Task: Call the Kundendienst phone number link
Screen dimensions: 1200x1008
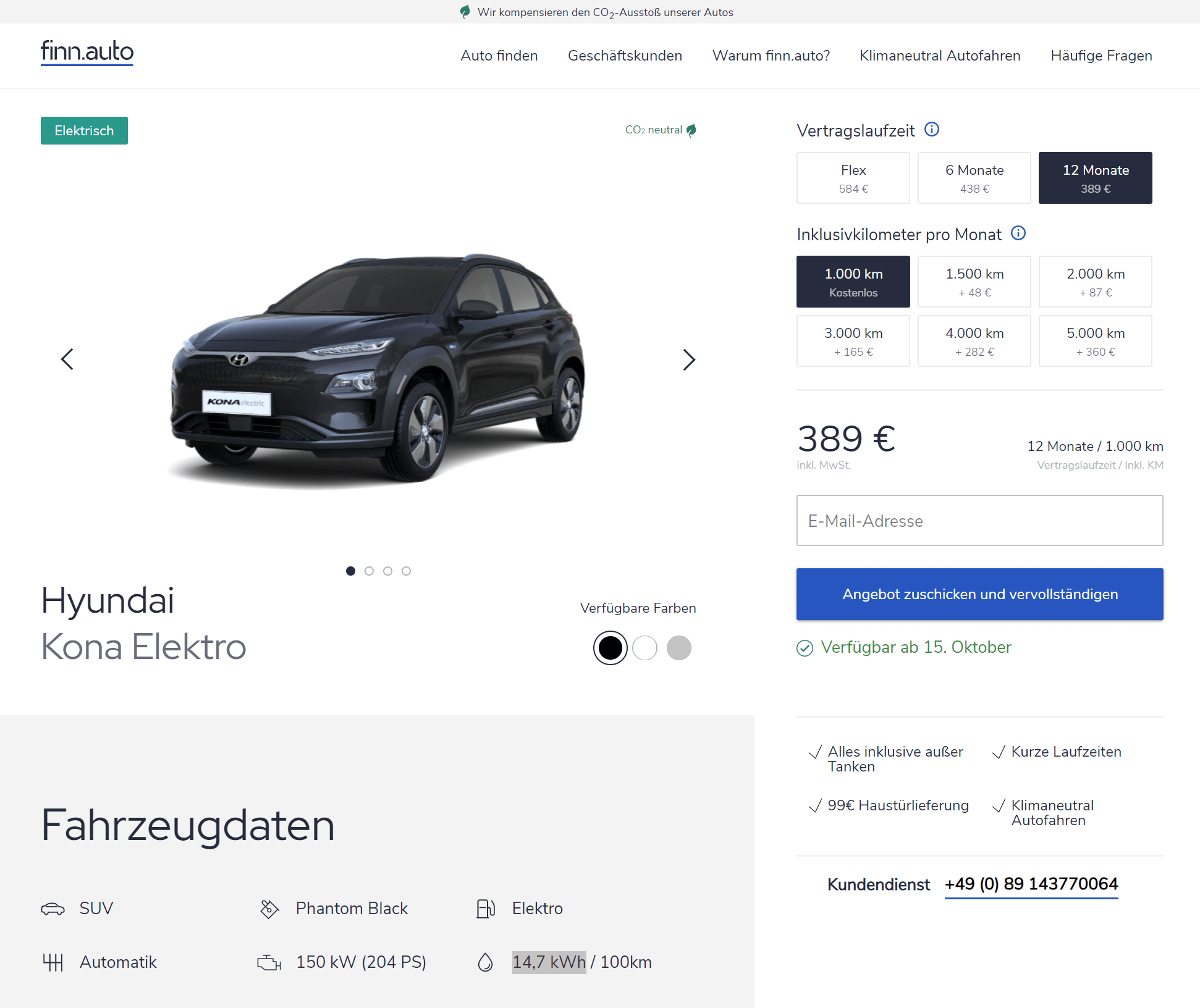Action: [1031, 884]
